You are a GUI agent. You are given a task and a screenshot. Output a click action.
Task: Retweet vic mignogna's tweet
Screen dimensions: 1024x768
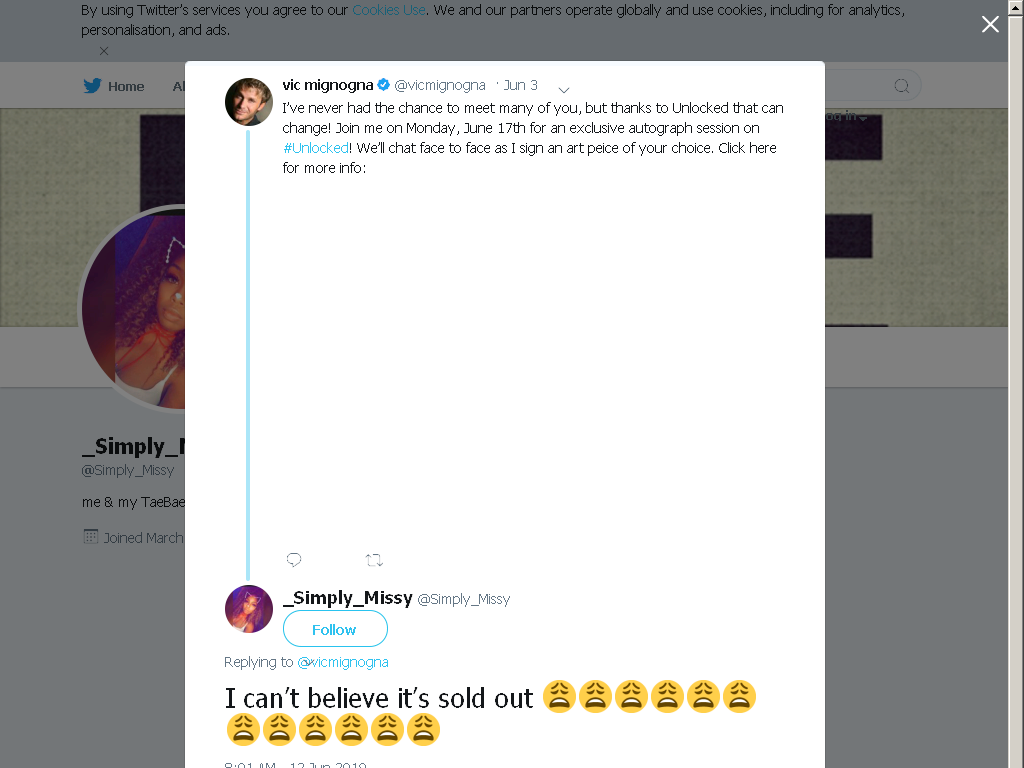click(x=374, y=560)
